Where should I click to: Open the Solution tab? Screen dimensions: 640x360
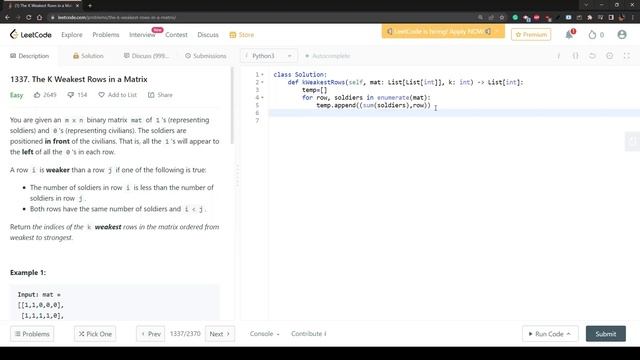pyautogui.click(x=88, y=56)
